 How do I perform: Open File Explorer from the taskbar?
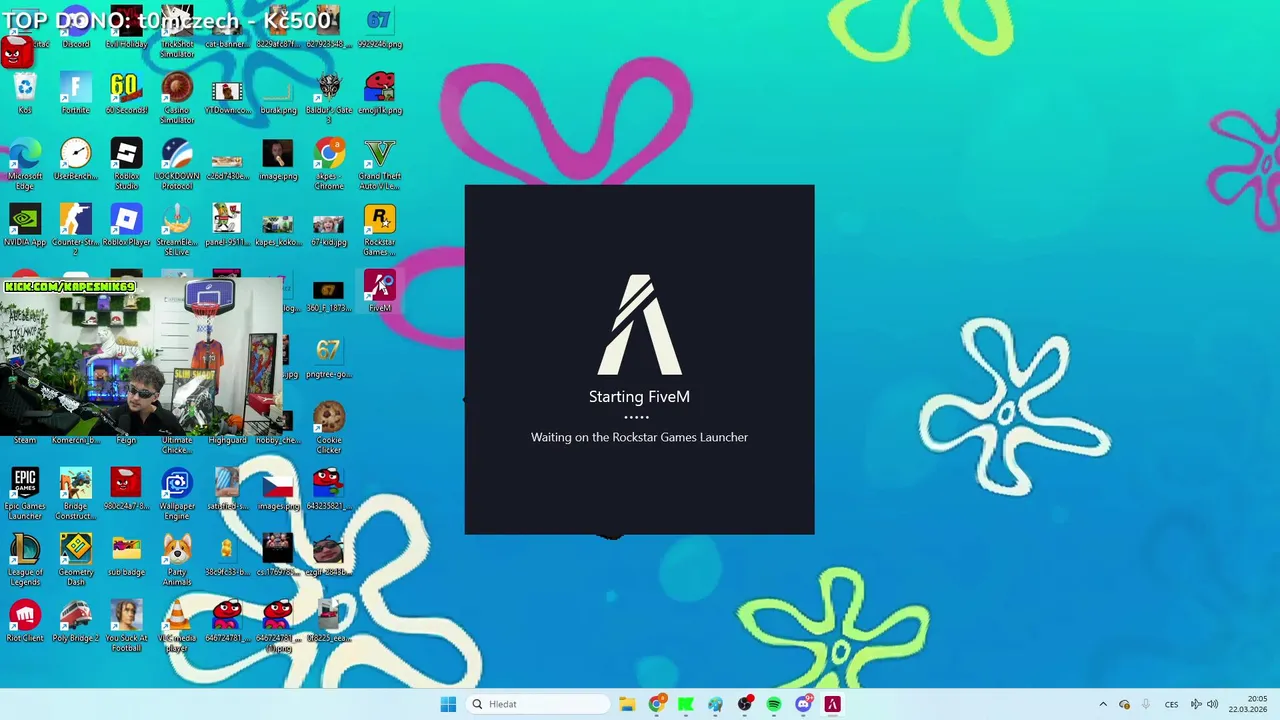pos(627,704)
